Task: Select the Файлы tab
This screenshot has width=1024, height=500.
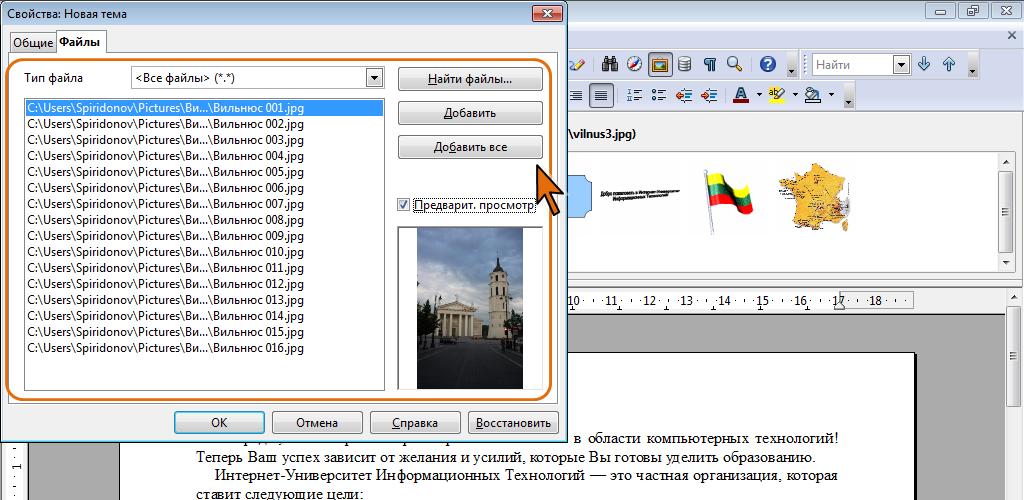Action: [x=80, y=42]
